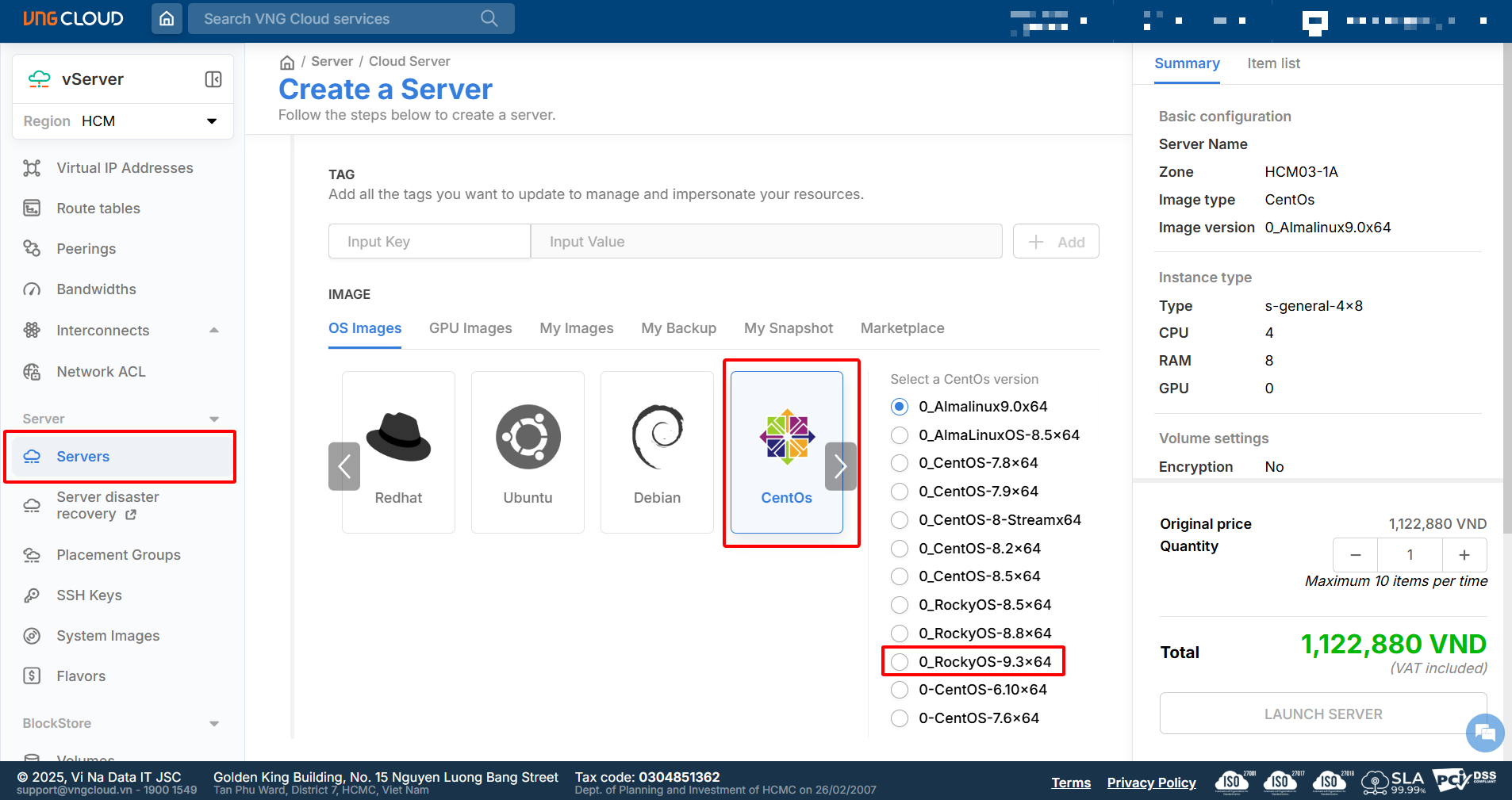
Task: Select the 0_RockyOS-9.3x64 version radio
Action: [900, 662]
